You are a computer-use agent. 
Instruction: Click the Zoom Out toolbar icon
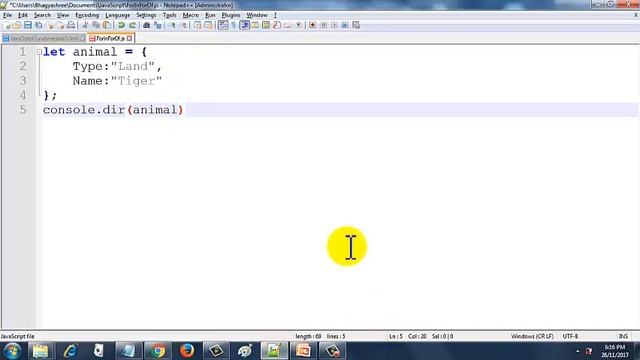tap(184, 25)
